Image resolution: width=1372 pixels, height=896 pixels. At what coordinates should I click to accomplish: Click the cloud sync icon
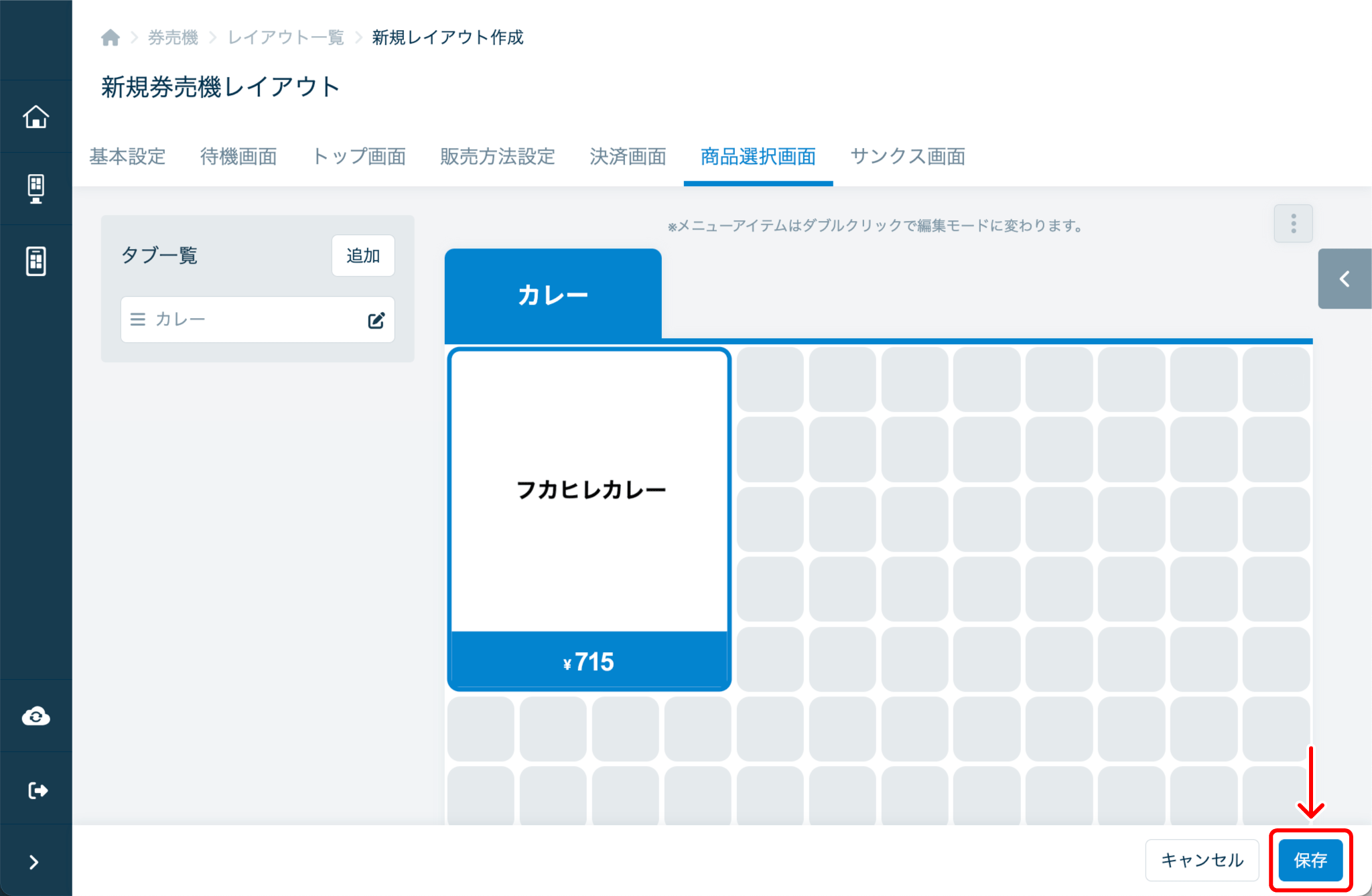[x=36, y=717]
